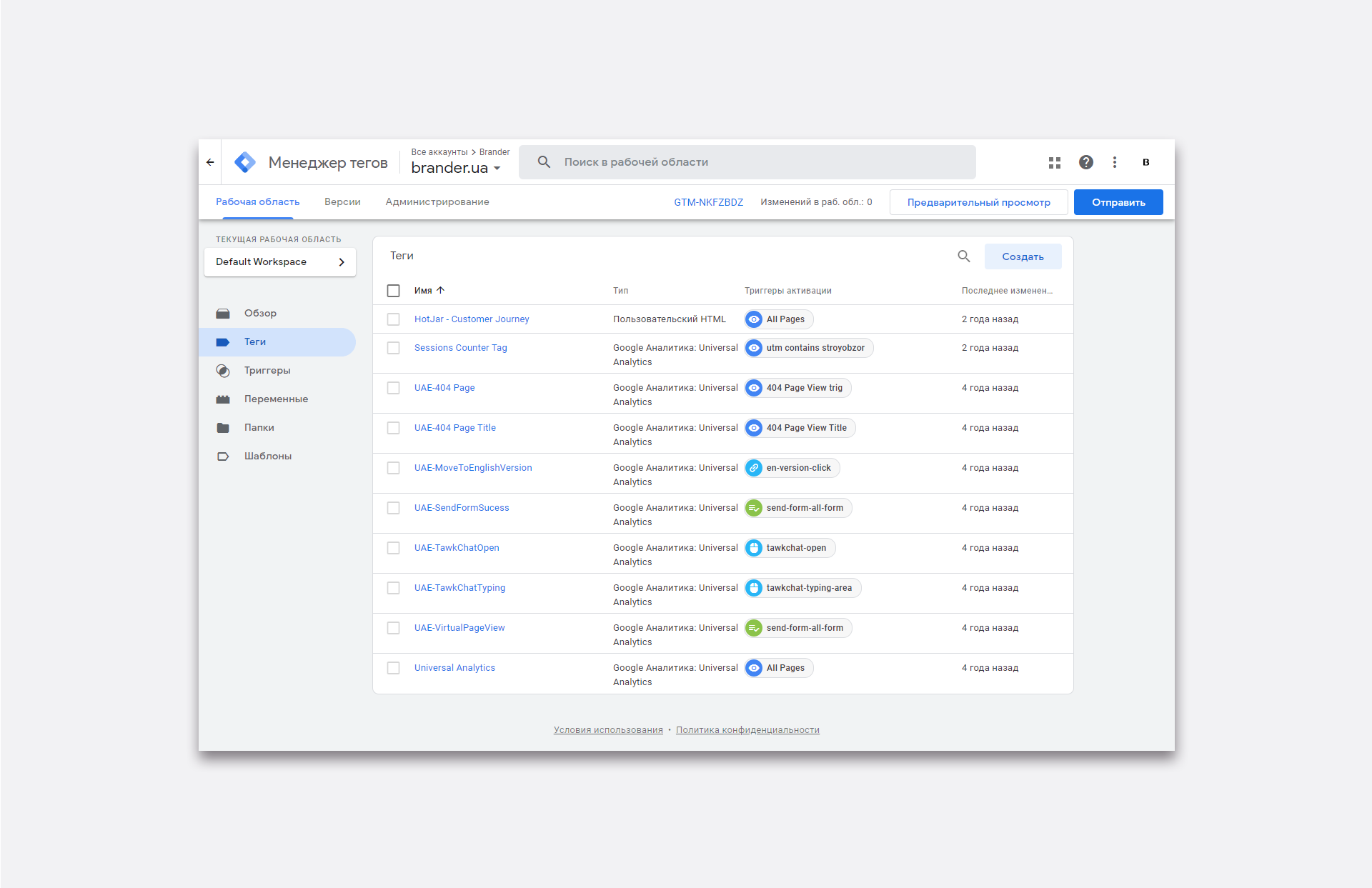Switch to the Администрирование tab
1372x888 pixels.
(x=437, y=202)
